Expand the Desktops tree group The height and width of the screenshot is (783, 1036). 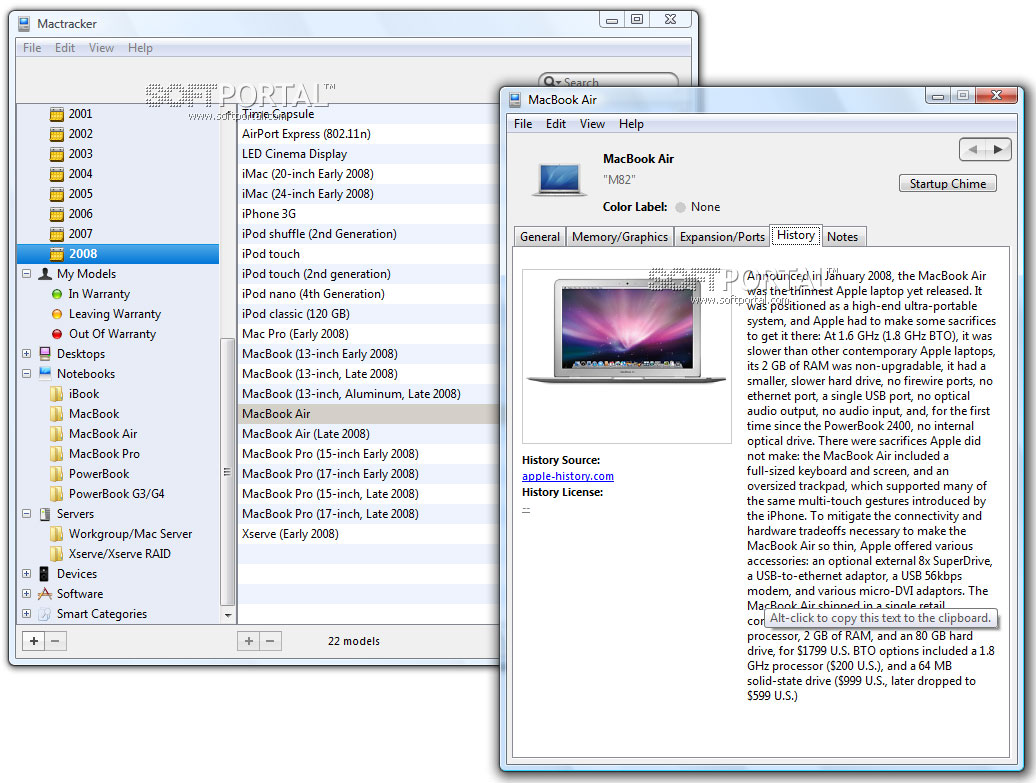[26, 354]
